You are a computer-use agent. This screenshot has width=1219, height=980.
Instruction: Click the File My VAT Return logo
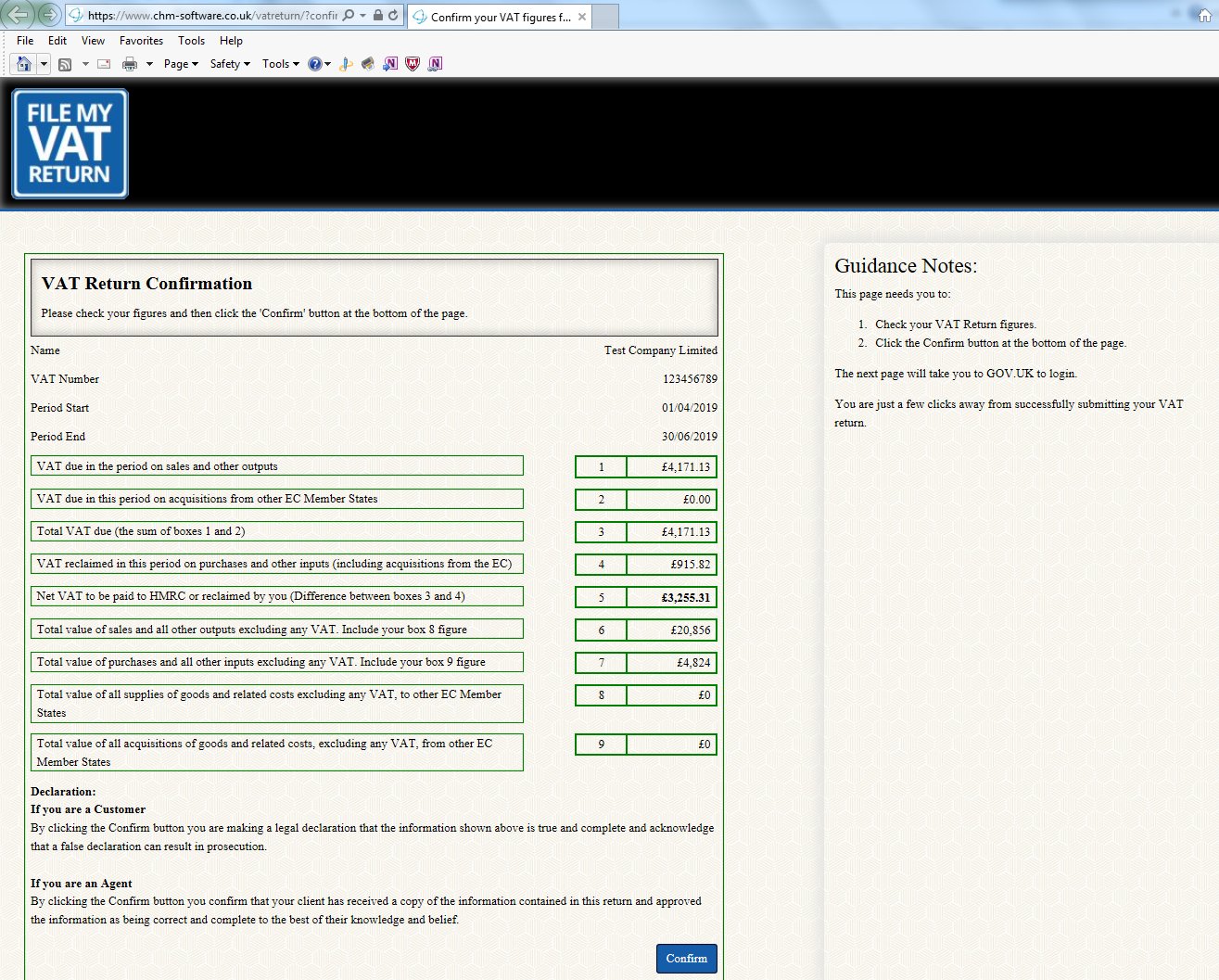pyautogui.click(x=70, y=143)
